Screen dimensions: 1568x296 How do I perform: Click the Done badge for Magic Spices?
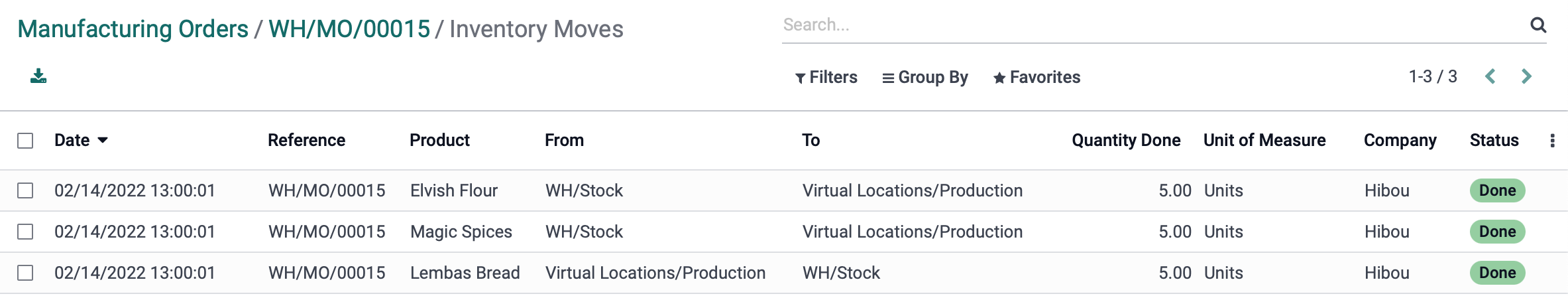coord(1497,232)
